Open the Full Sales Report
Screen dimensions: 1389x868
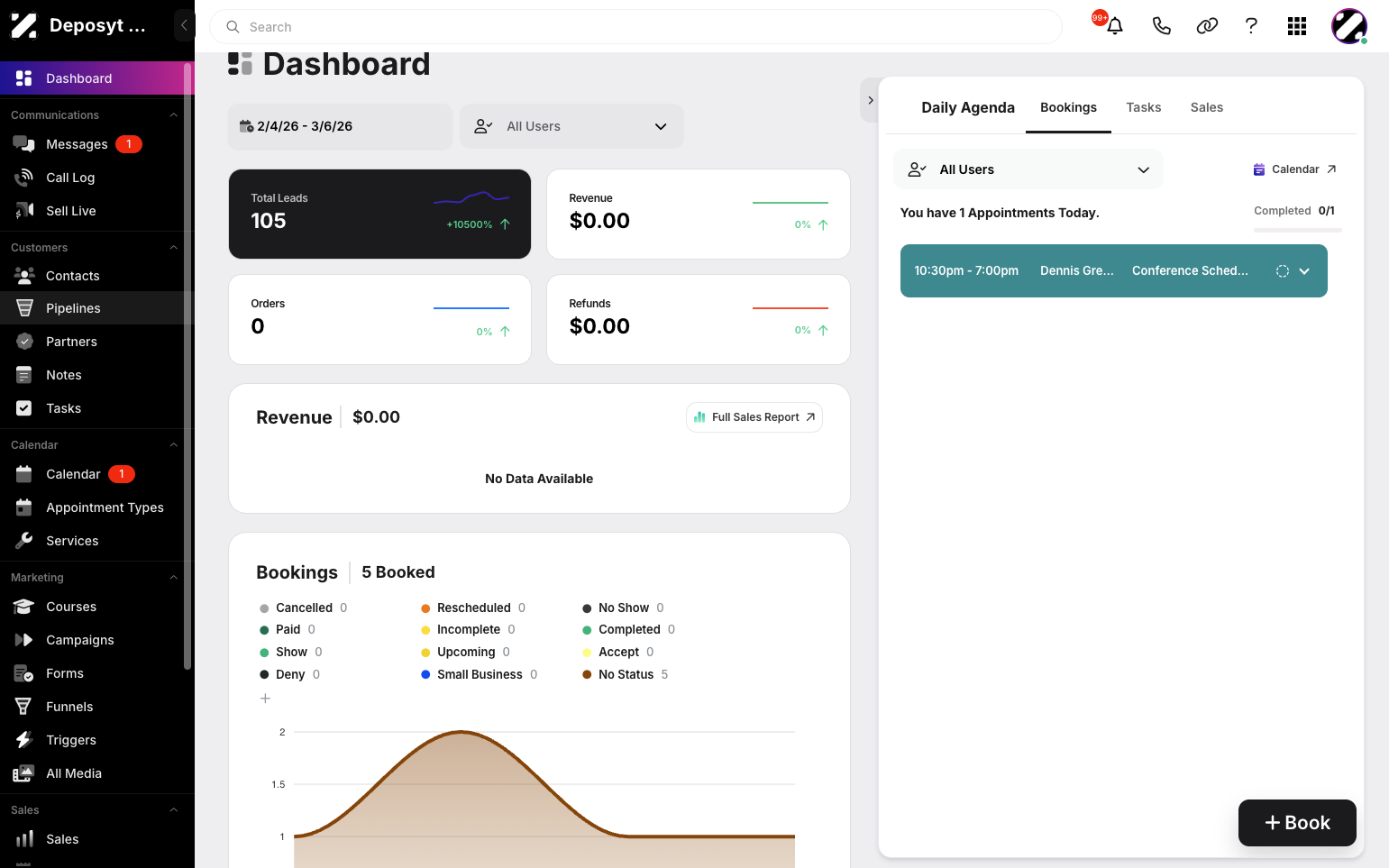(x=754, y=417)
